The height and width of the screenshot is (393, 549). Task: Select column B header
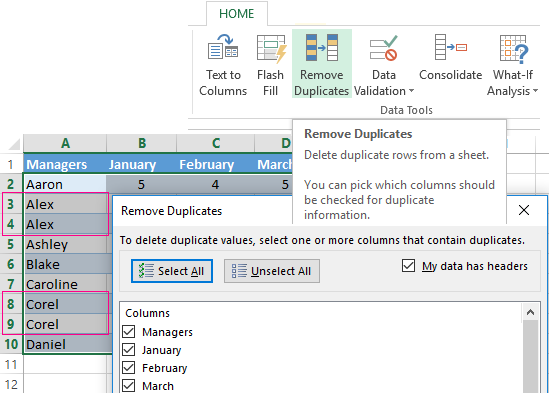point(141,143)
